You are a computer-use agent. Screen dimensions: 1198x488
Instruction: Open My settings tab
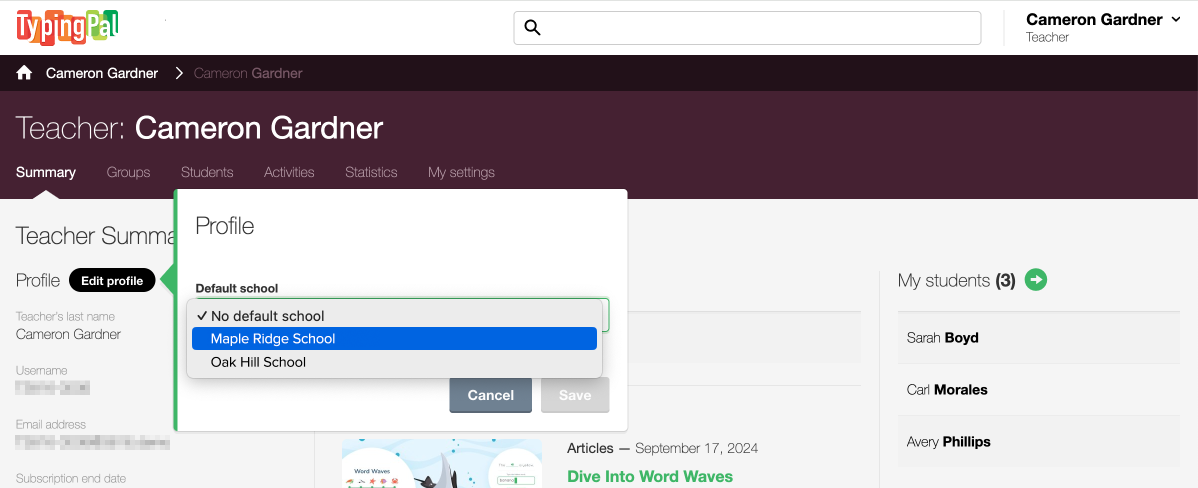(x=461, y=172)
